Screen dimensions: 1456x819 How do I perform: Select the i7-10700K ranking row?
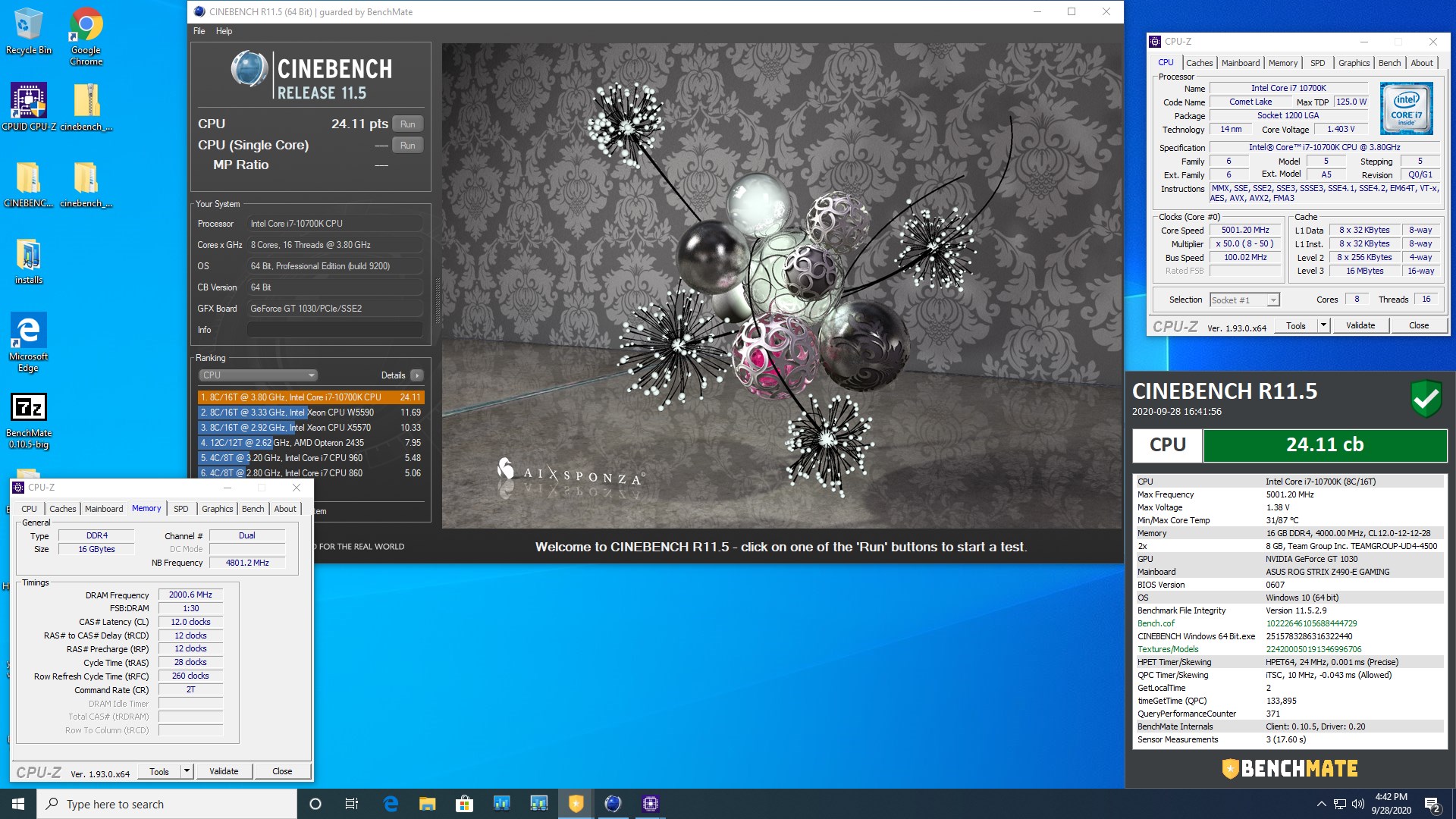coord(311,397)
